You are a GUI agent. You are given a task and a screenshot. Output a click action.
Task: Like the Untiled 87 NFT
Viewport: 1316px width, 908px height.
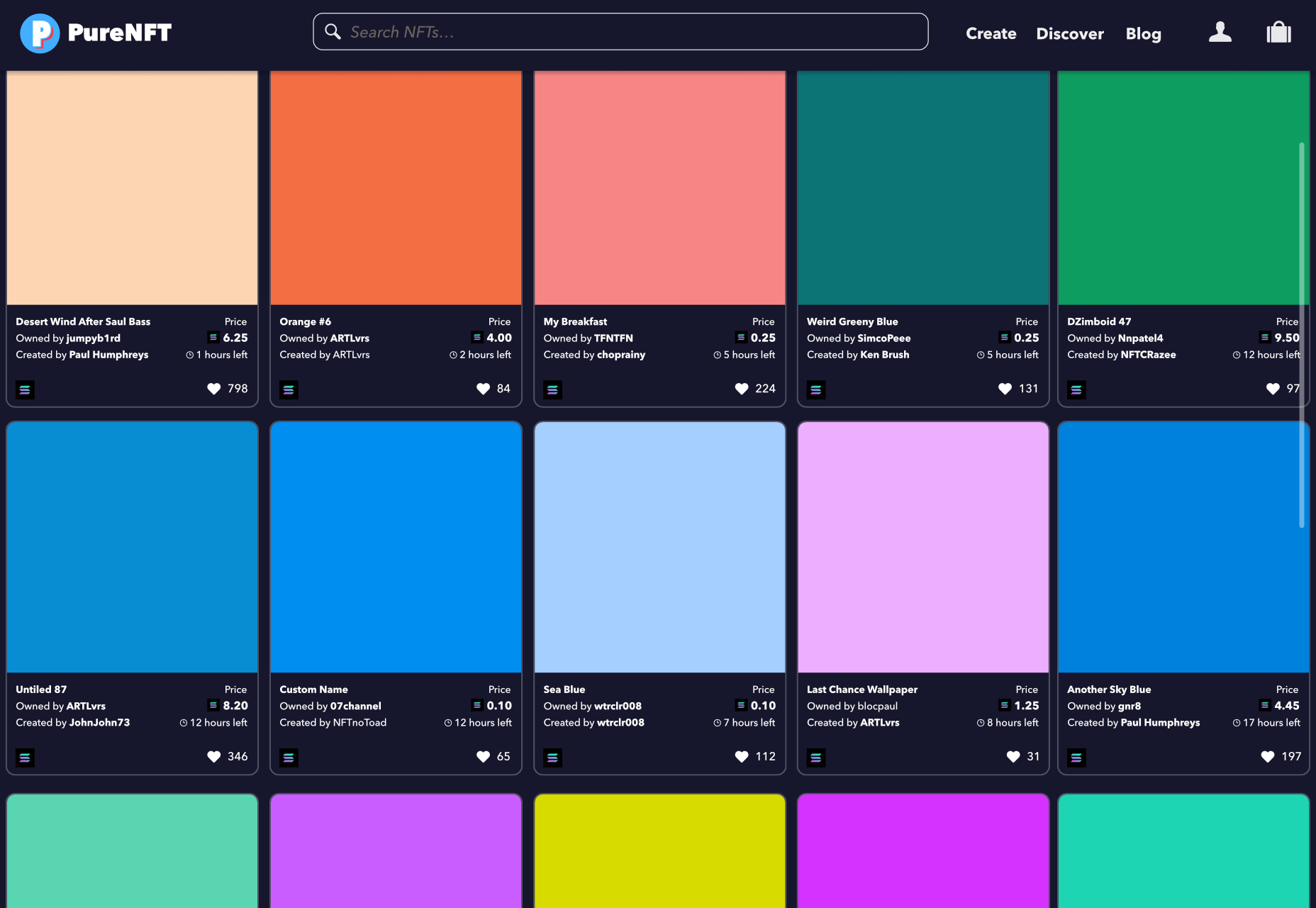(x=214, y=757)
